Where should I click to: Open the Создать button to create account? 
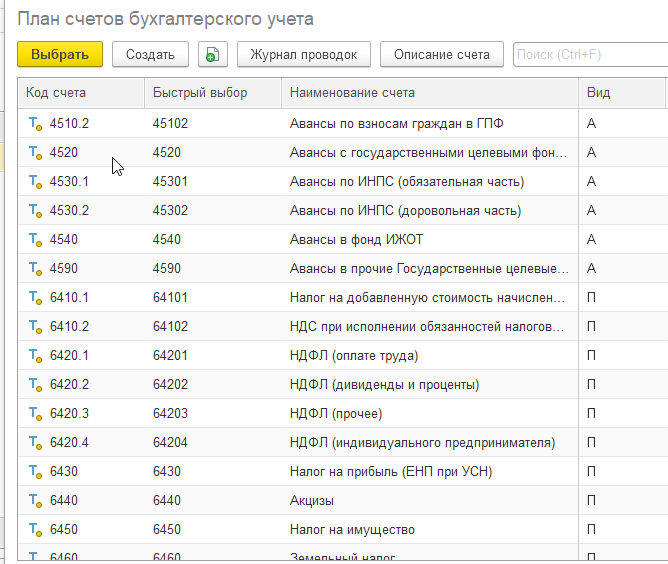tap(150, 55)
